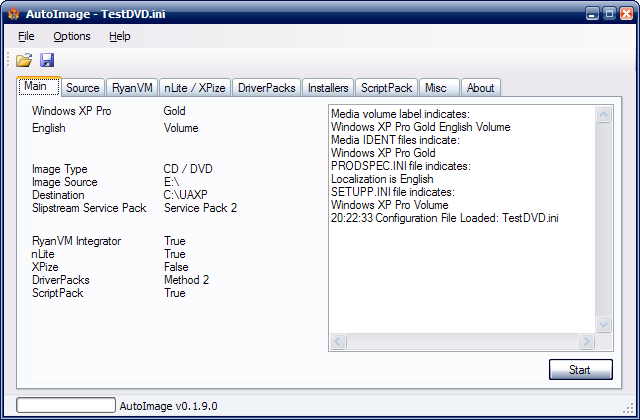
Task: Click the 'E:\' source path value
Action: point(171,182)
